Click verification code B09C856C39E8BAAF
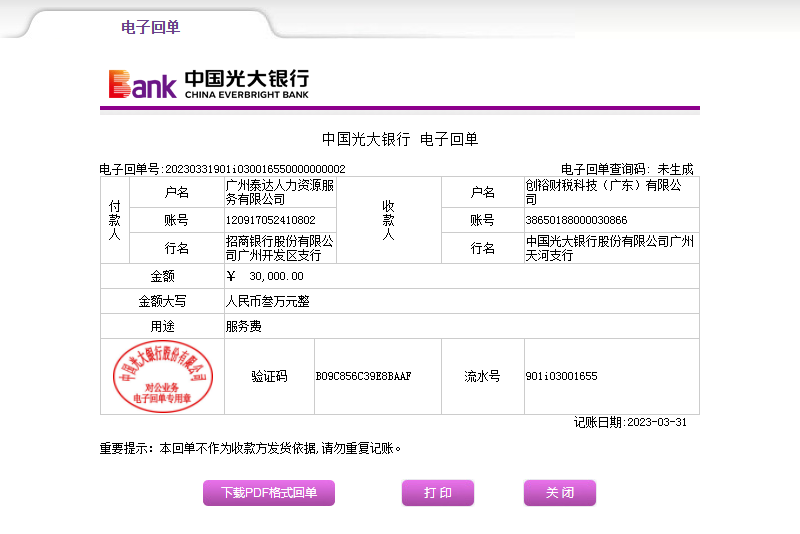The image size is (800, 534). click(x=363, y=376)
